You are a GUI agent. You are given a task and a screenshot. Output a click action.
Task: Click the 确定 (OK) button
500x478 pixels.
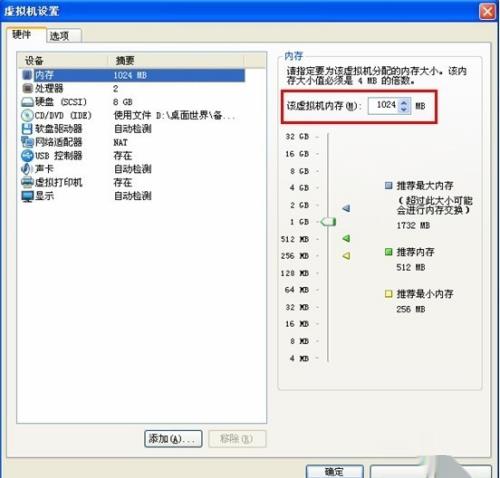click(x=335, y=471)
